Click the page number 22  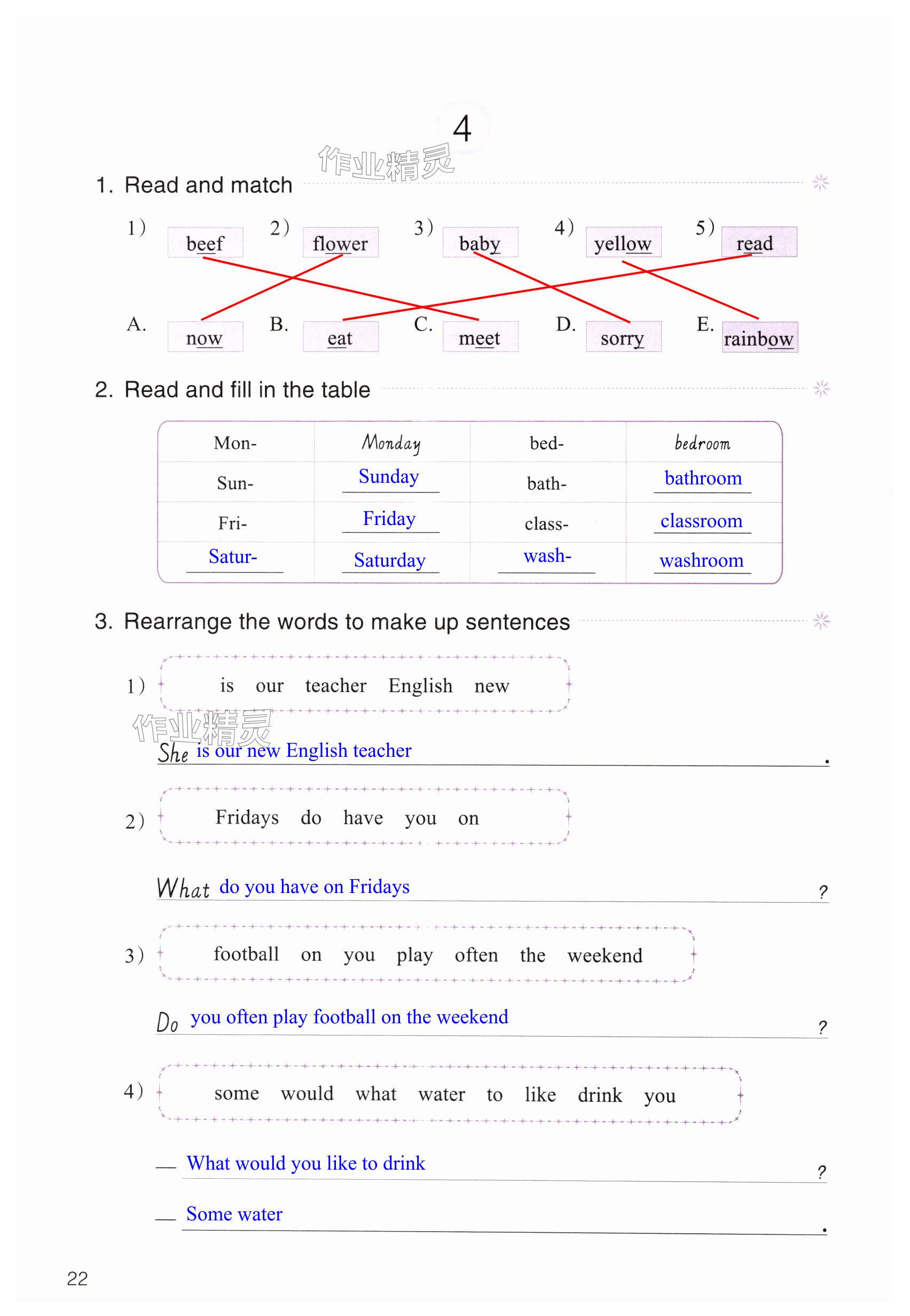(77, 1279)
